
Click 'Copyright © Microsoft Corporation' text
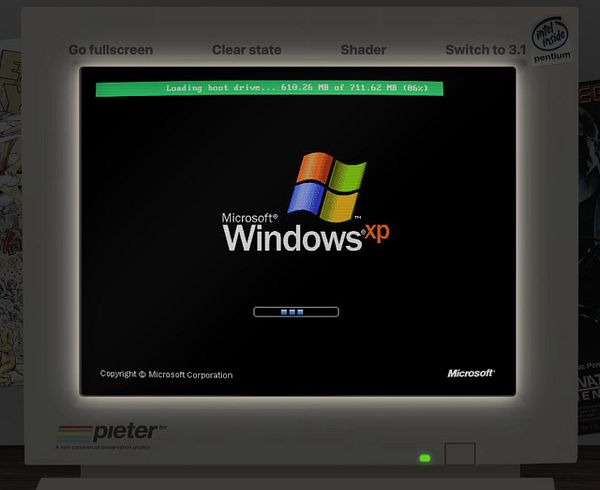coord(166,374)
